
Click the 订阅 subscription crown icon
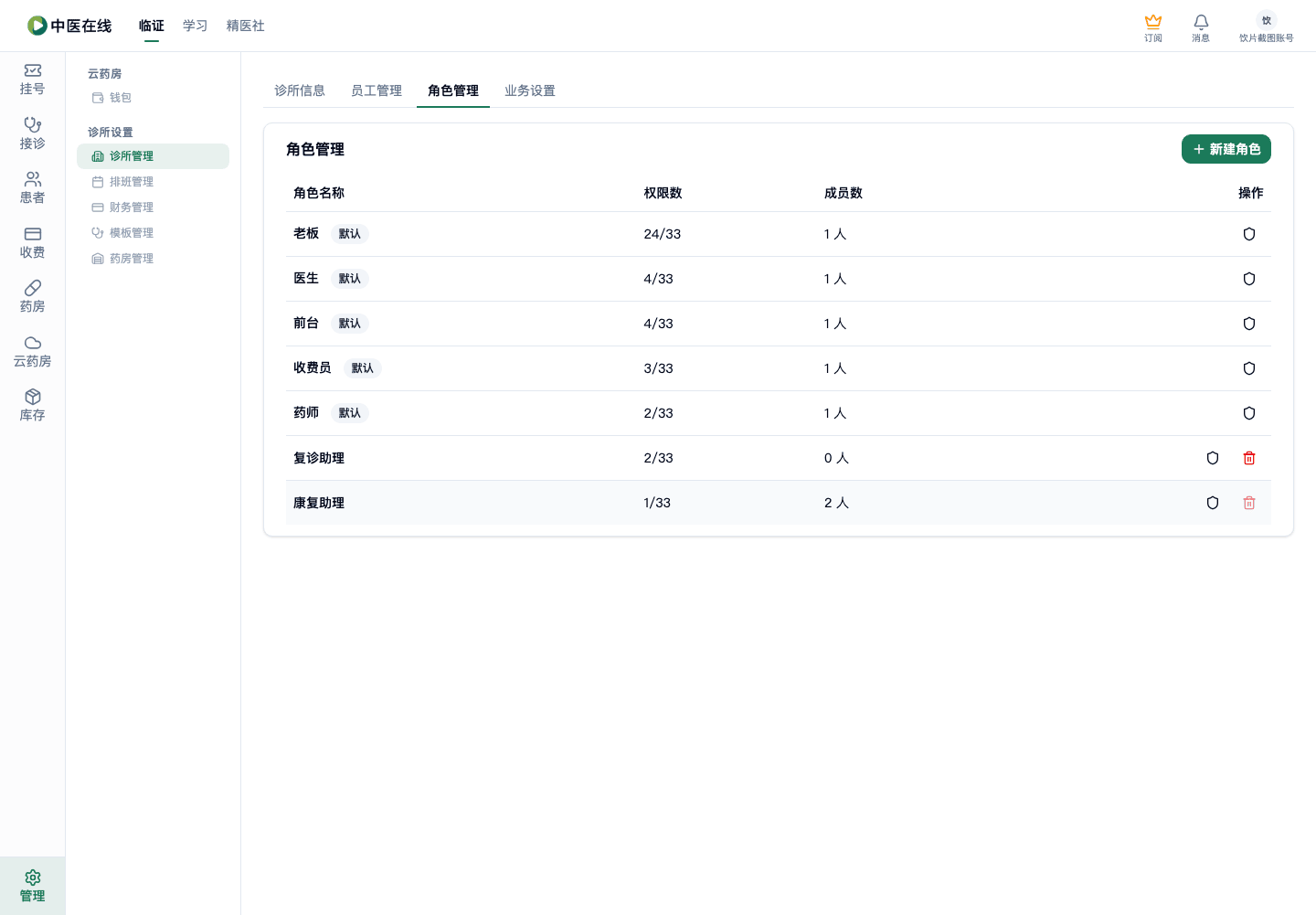click(1153, 27)
